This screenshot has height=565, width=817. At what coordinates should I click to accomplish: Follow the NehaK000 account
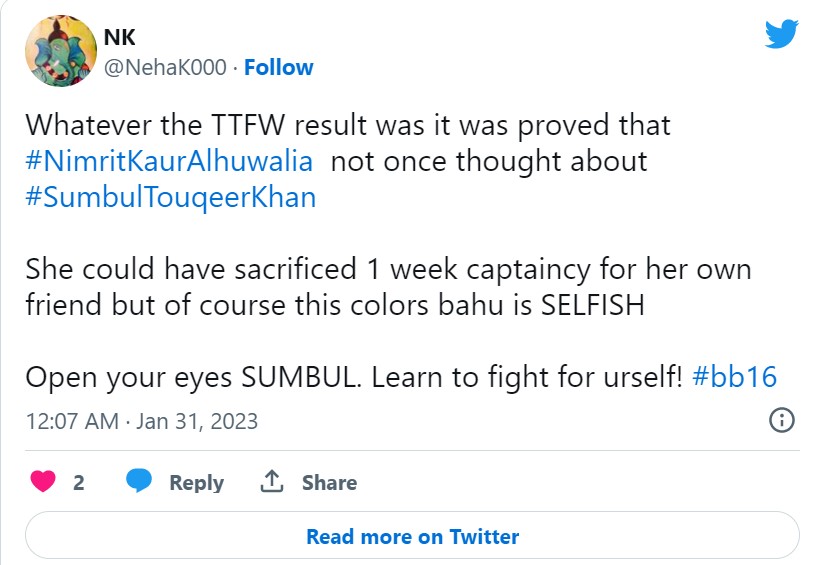coord(279,68)
